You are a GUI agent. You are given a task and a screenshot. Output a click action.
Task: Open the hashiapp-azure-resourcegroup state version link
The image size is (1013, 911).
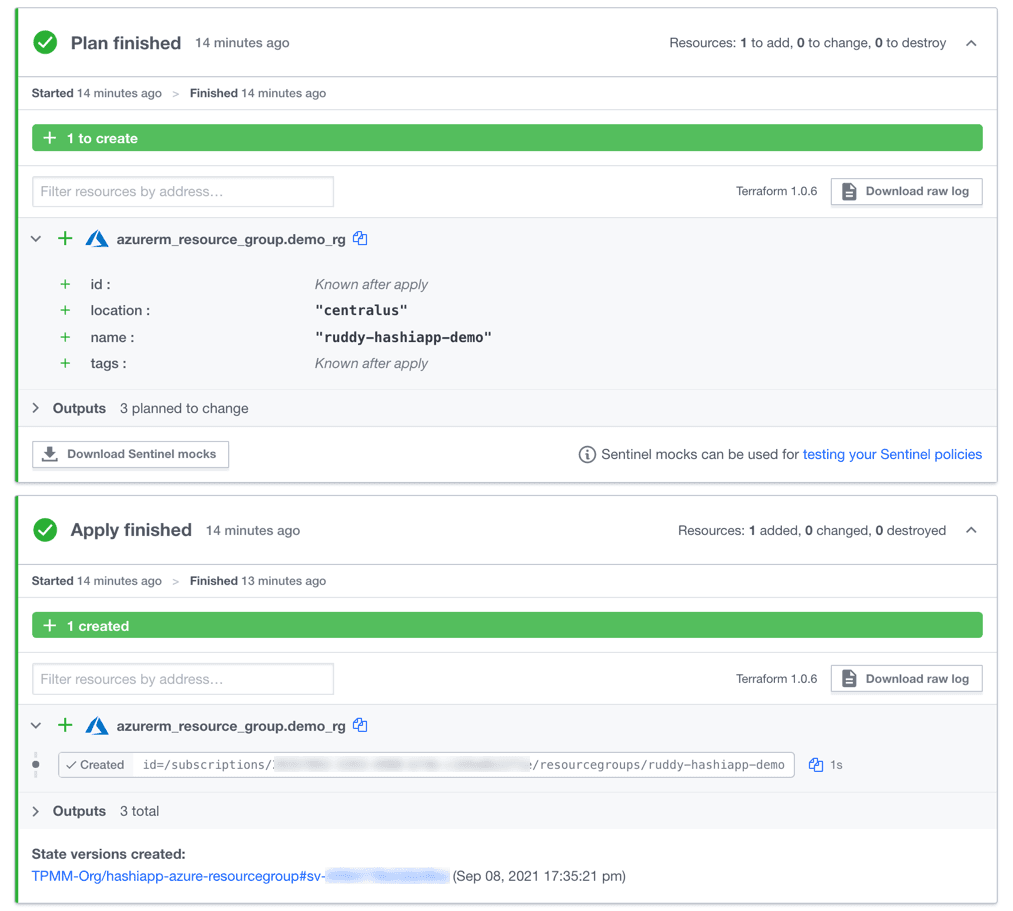[240, 876]
